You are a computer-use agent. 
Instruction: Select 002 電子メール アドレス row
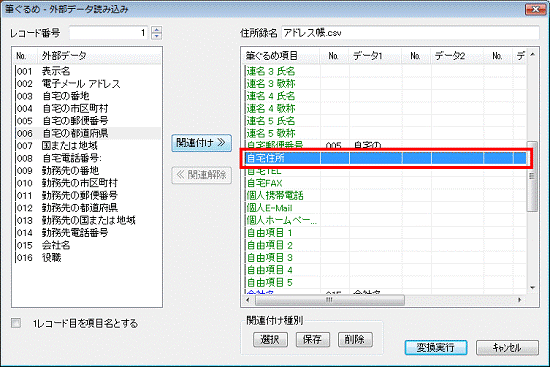[88, 84]
